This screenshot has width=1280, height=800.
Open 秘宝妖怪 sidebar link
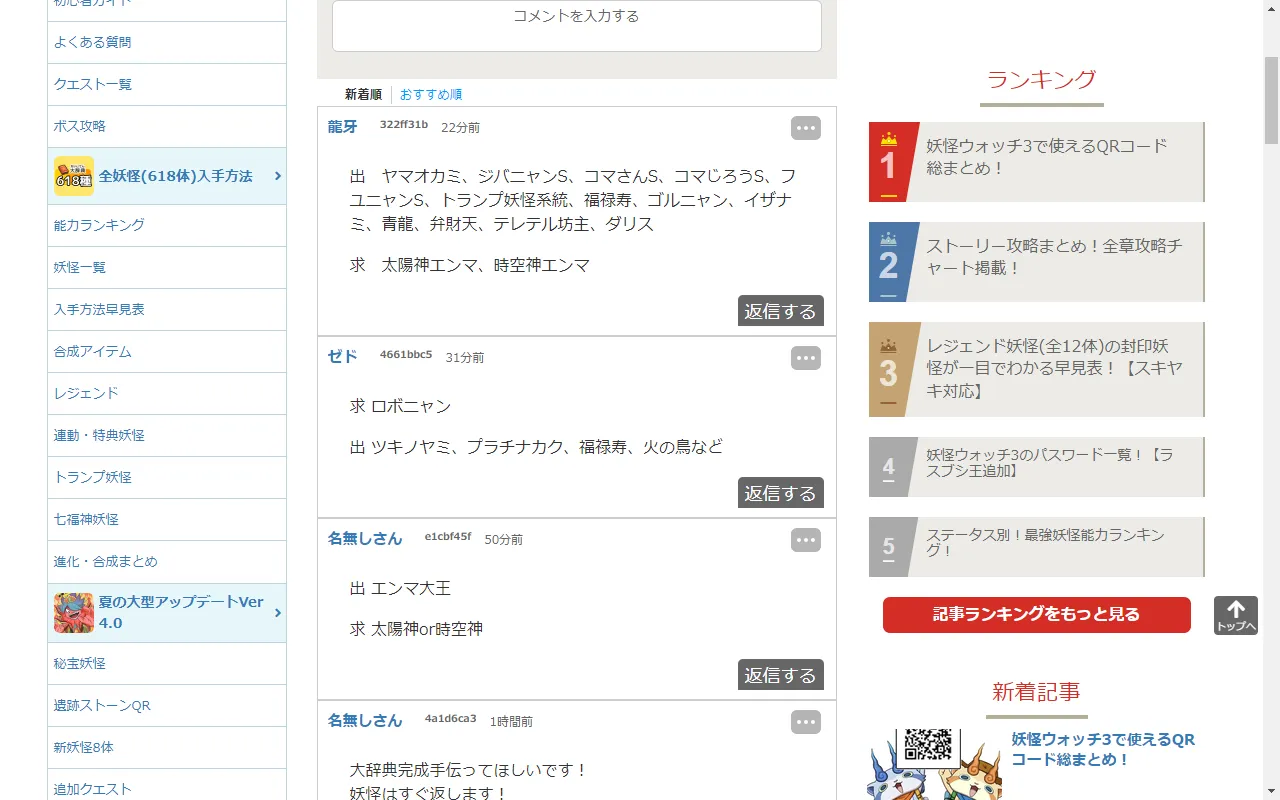click(167, 663)
